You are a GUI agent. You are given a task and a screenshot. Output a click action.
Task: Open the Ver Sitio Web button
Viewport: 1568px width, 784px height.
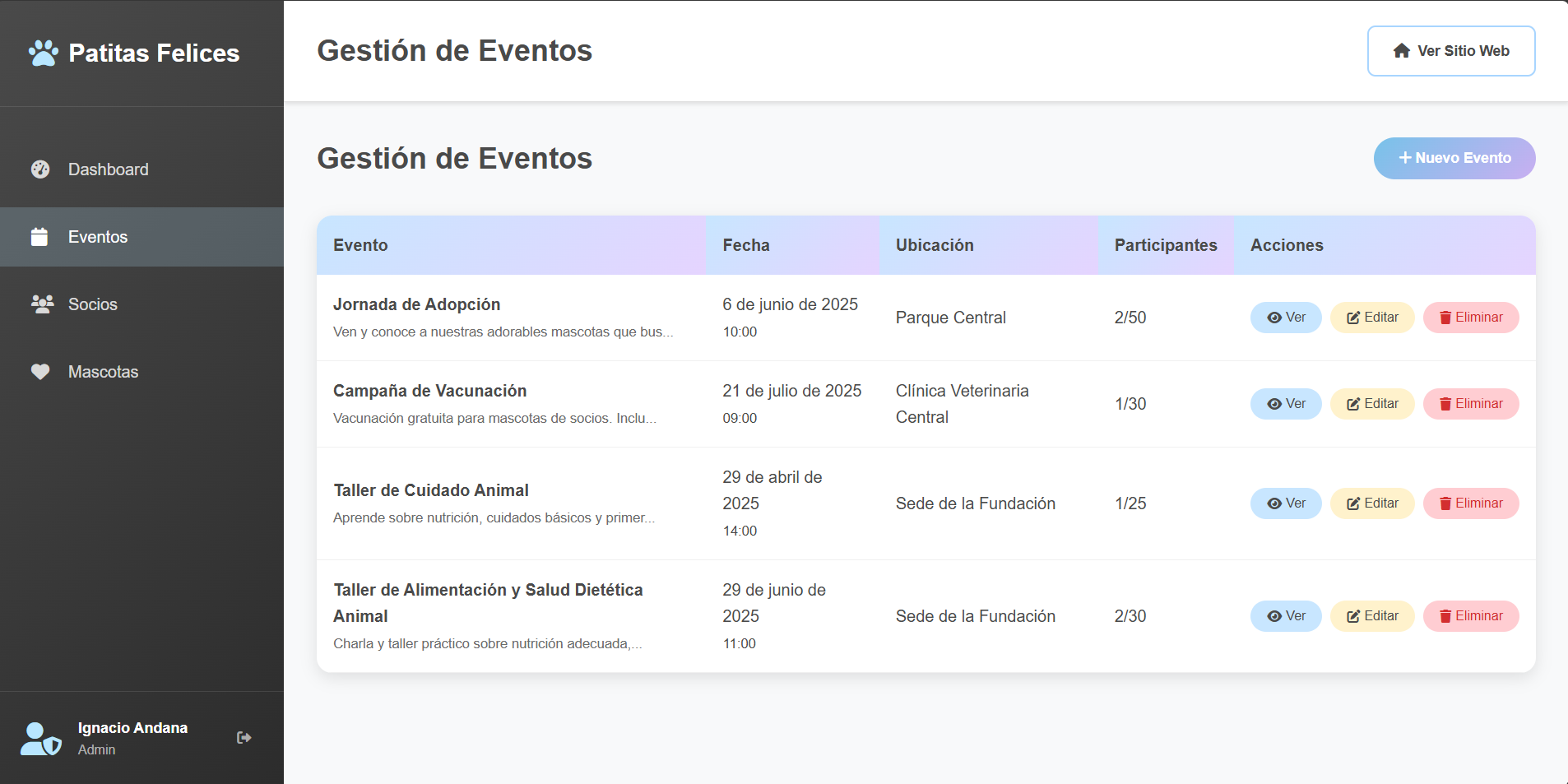1450,51
